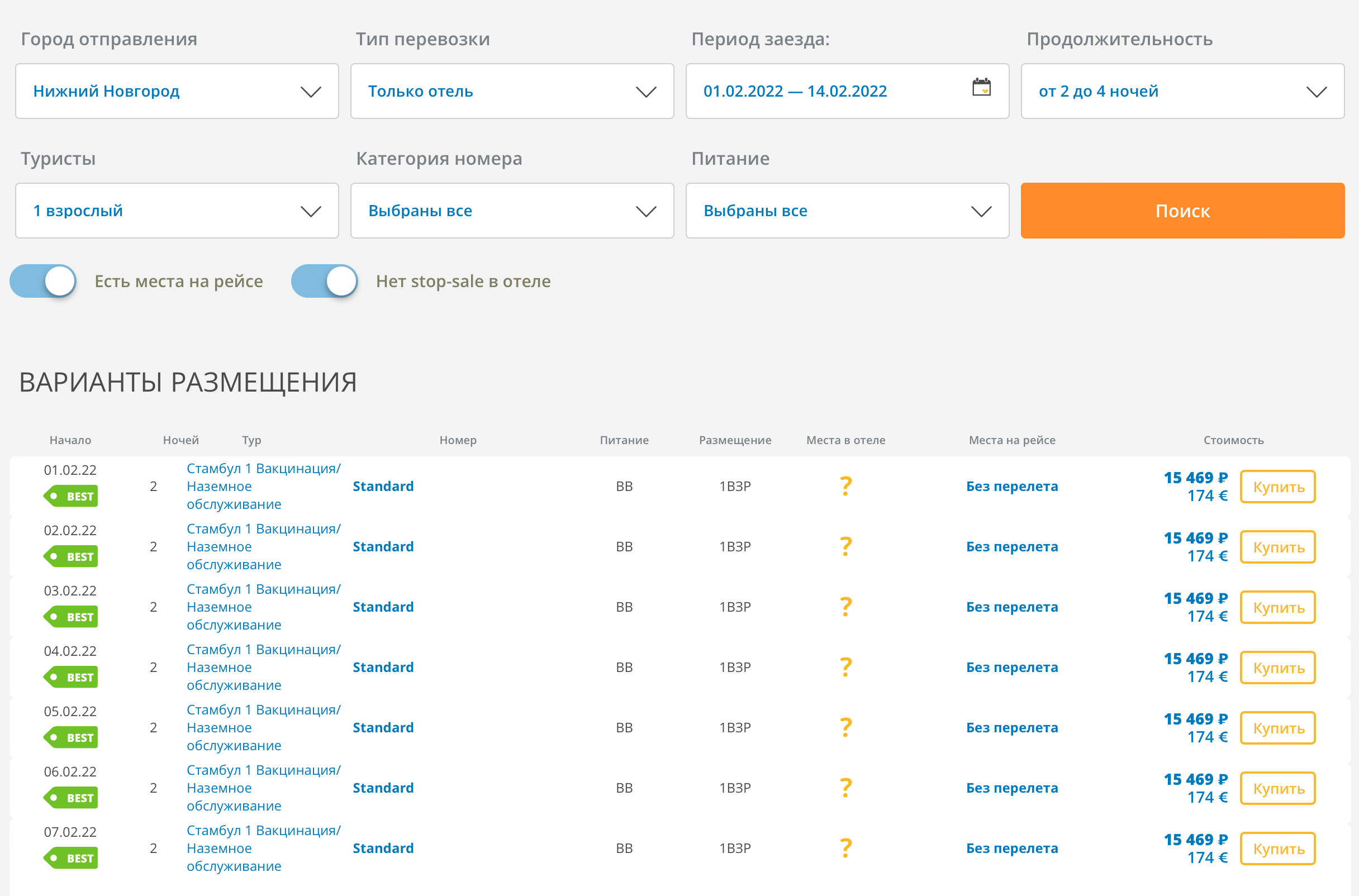This screenshot has height=896, width=1359.
Task: Click price '15 469 ₽' in 01.02.22 row
Action: tap(1196, 478)
